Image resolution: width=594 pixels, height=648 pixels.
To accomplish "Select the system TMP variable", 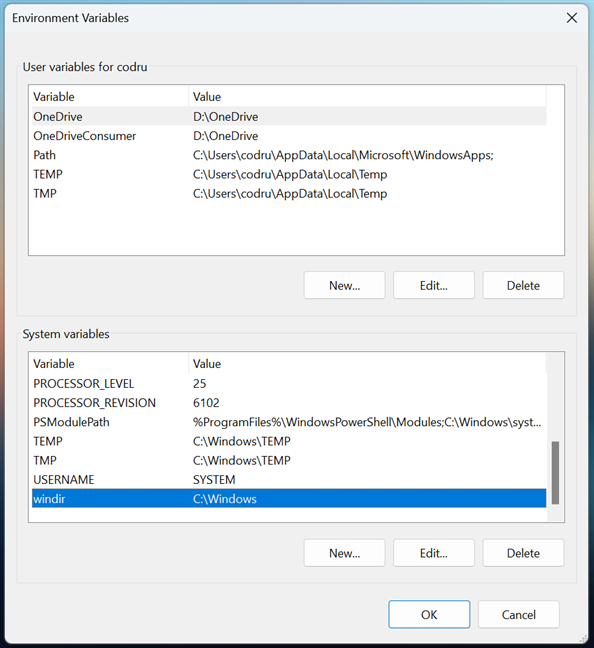I will point(289,460).
